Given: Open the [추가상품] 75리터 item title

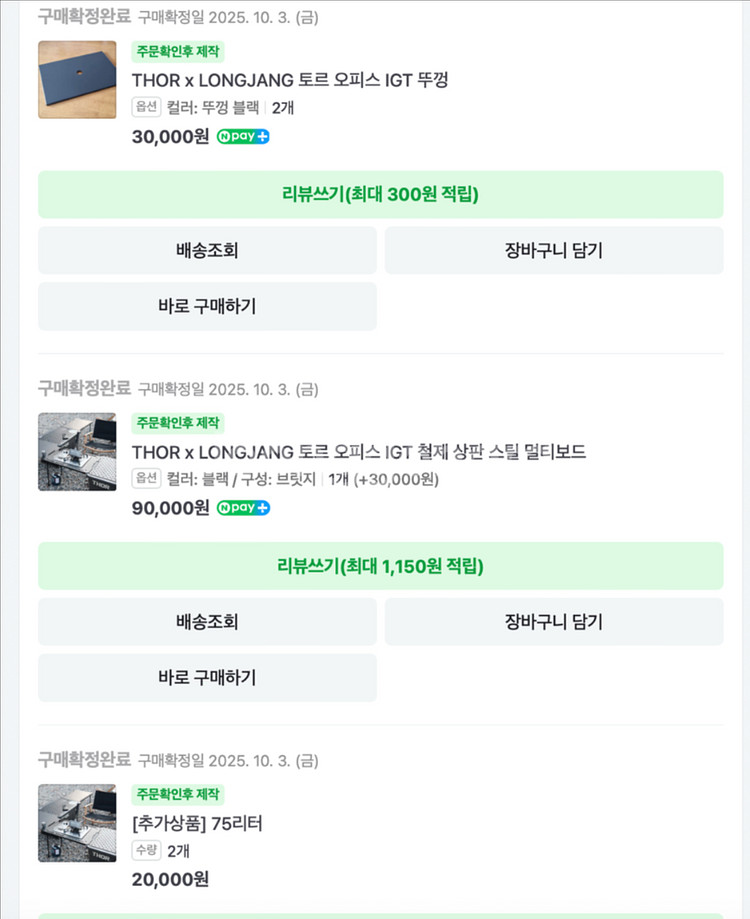Looking at the screenshot, I should 197,823.
